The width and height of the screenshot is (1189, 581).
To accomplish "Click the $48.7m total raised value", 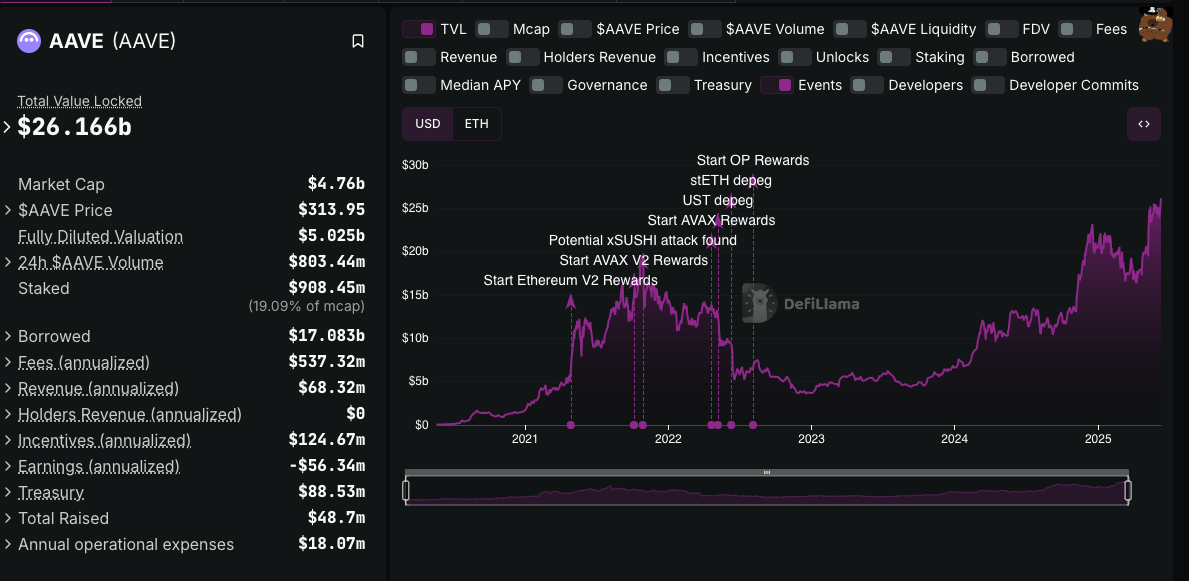I will point(336,519).
